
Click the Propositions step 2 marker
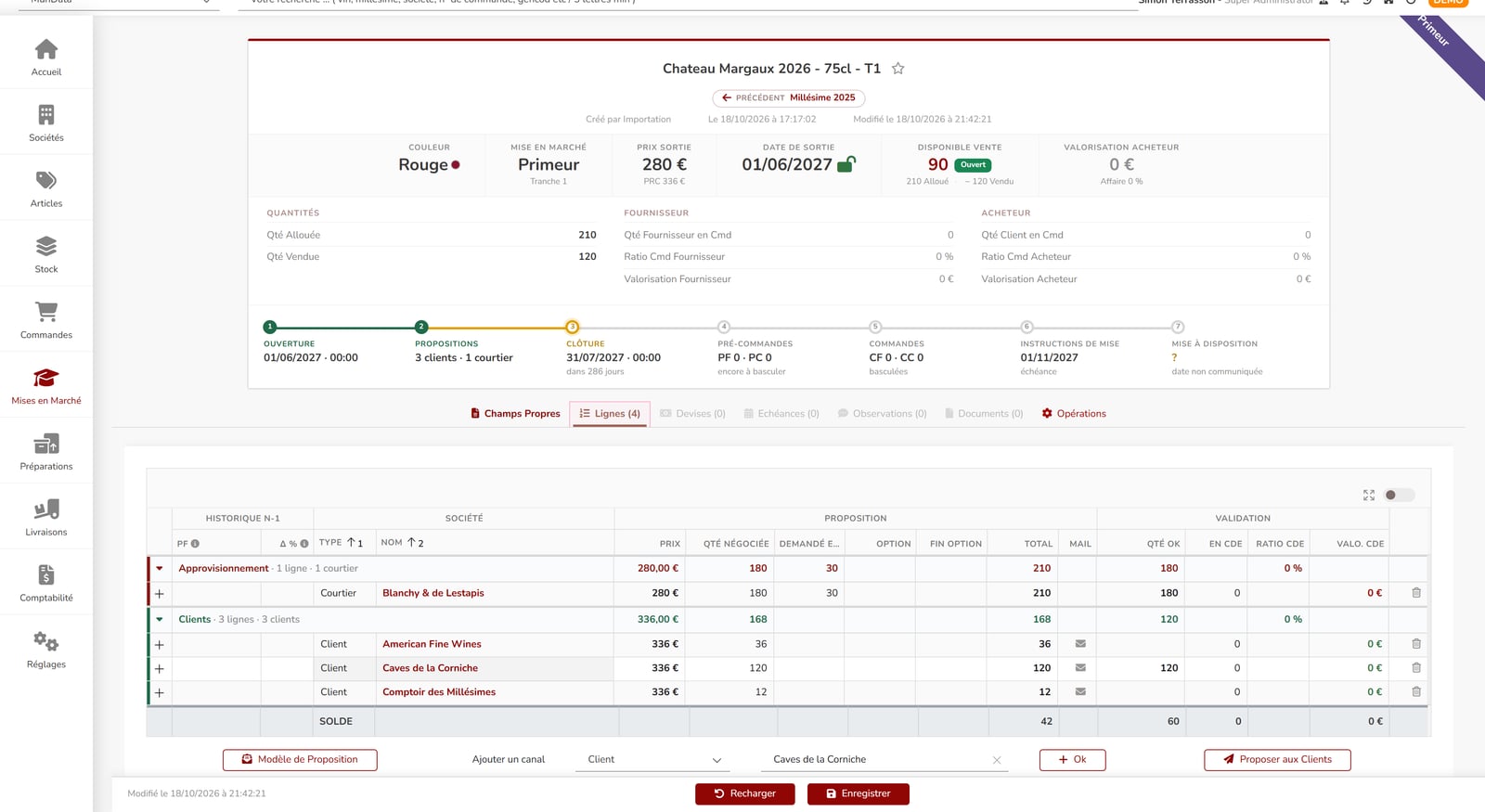point(421,327)
